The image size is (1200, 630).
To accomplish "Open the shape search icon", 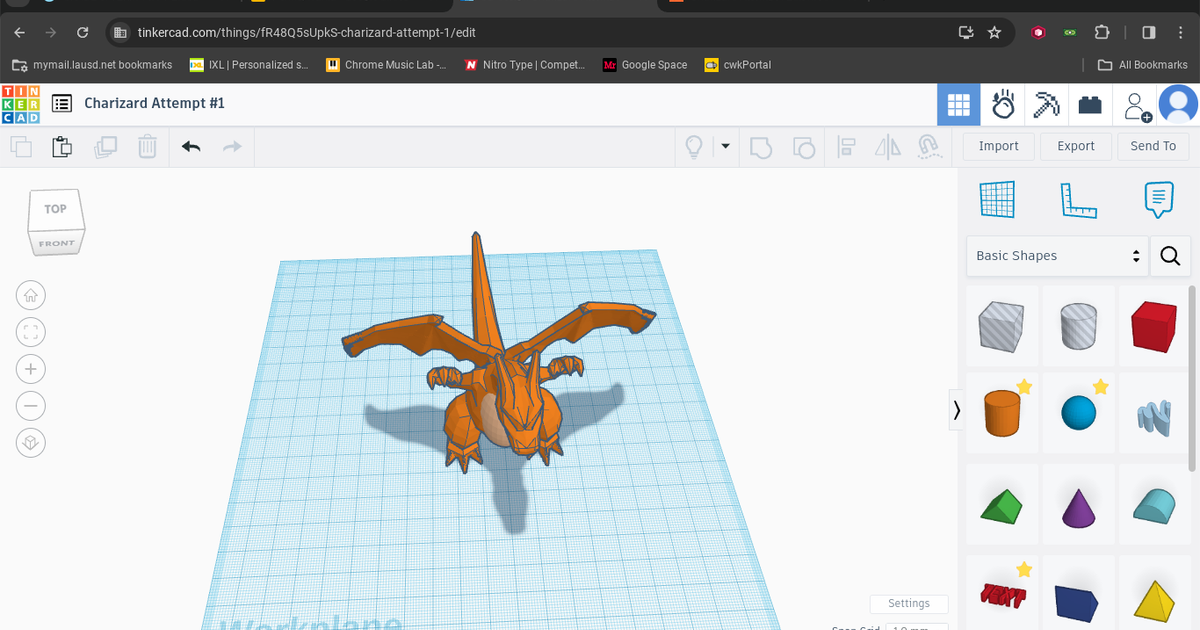I will click(x=1170, y=256).
